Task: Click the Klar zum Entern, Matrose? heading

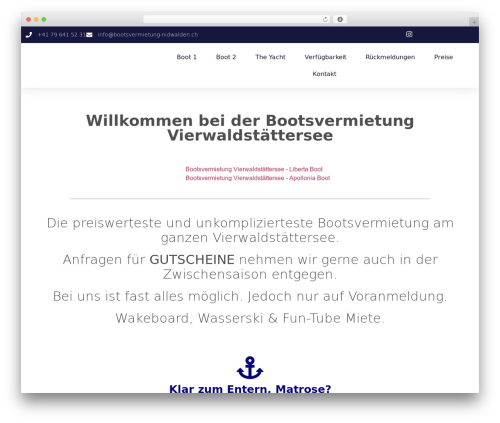Action: (x=250, y=389)
